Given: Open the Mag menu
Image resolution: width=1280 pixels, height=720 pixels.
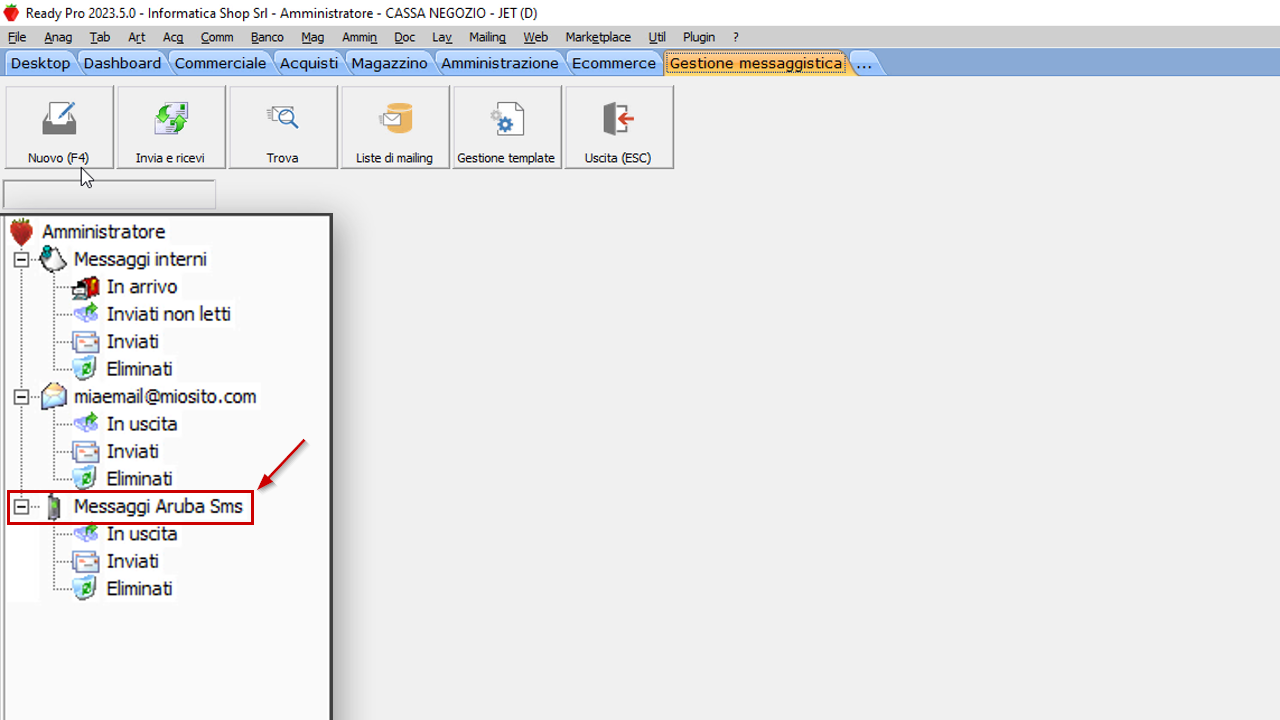Looking at the screenshot, I should click(x=313, y=37).
